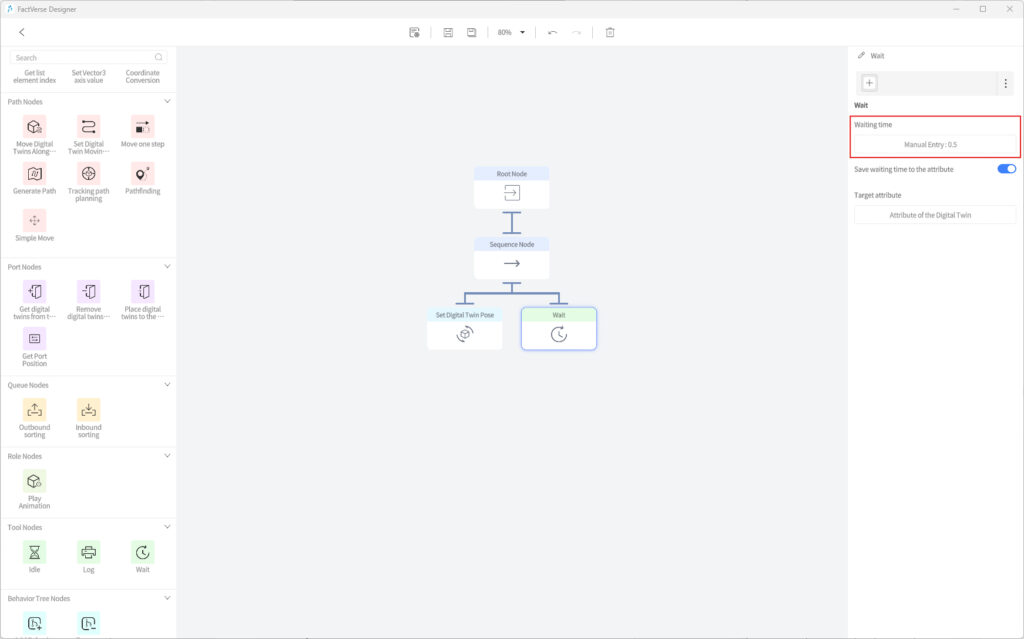Open the 80% zoom dropdown
This screenshot has height=639, width=1024.
[x=511, y=32]
